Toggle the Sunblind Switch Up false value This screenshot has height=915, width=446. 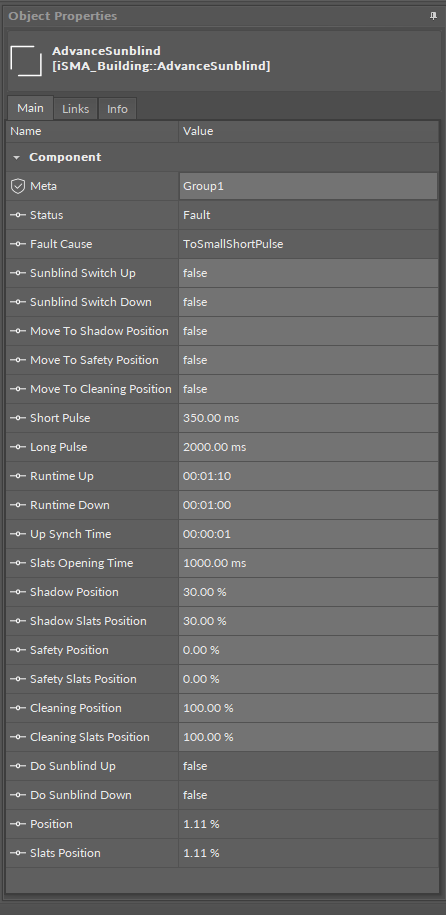click(308, 273)
